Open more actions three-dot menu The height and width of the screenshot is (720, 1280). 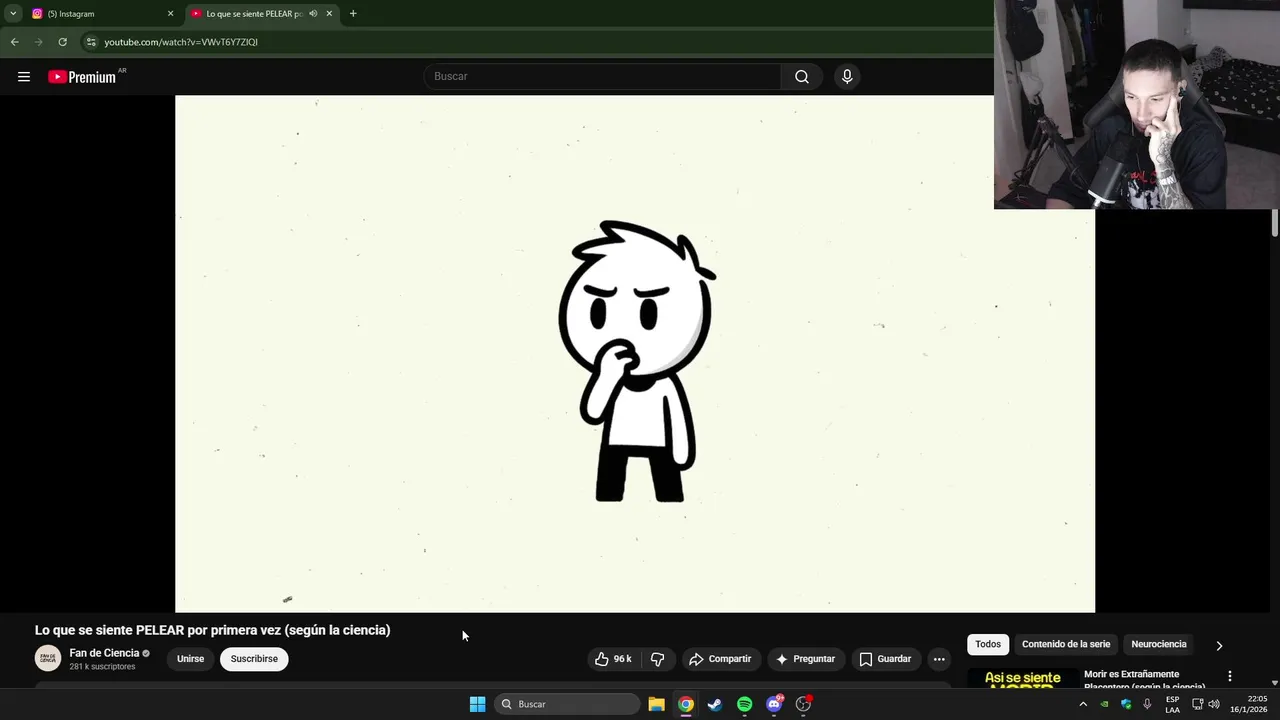click(939, 659)
